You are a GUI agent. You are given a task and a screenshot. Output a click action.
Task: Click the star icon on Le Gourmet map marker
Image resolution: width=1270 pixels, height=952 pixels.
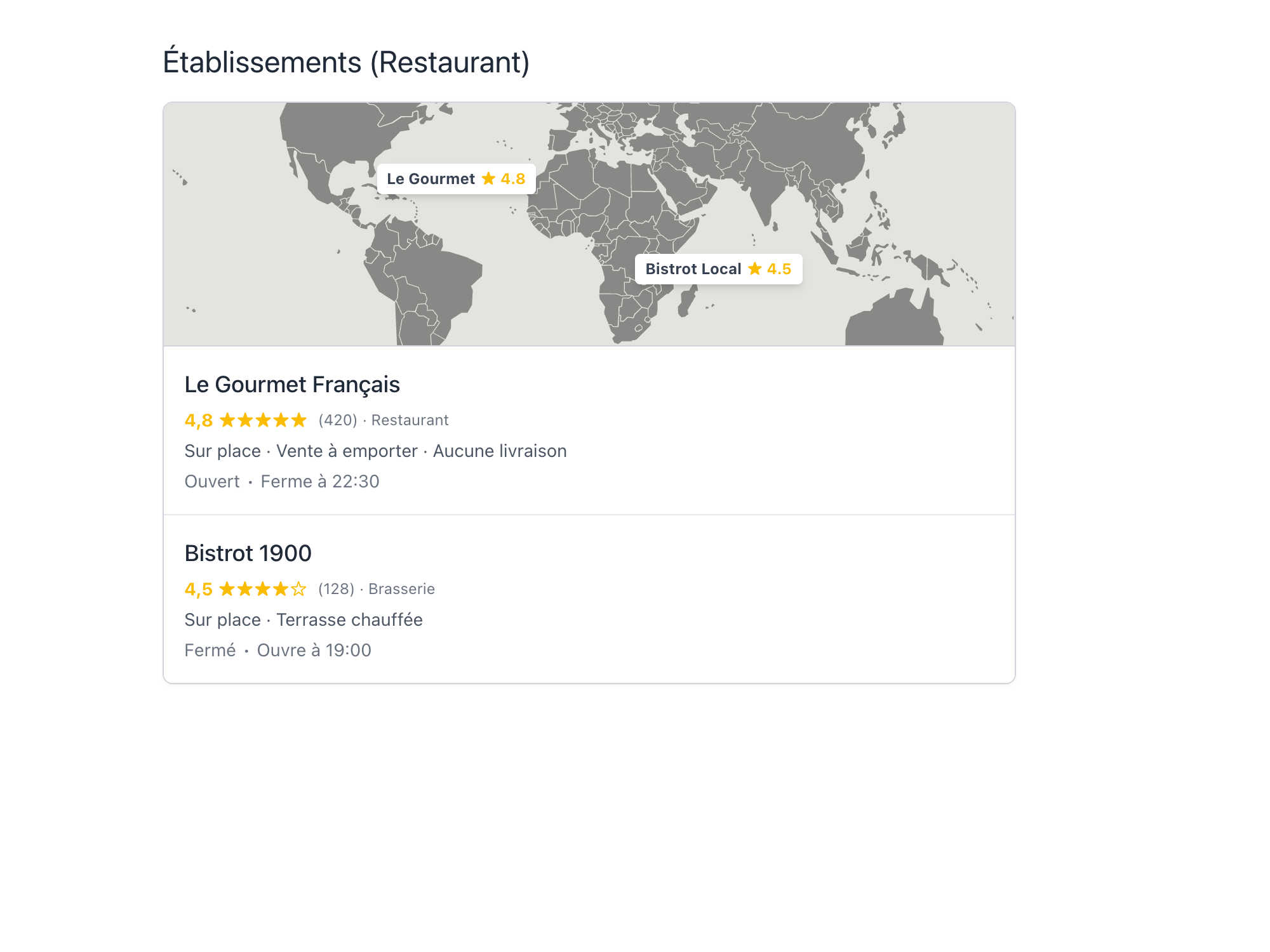[x=488, y=179]
